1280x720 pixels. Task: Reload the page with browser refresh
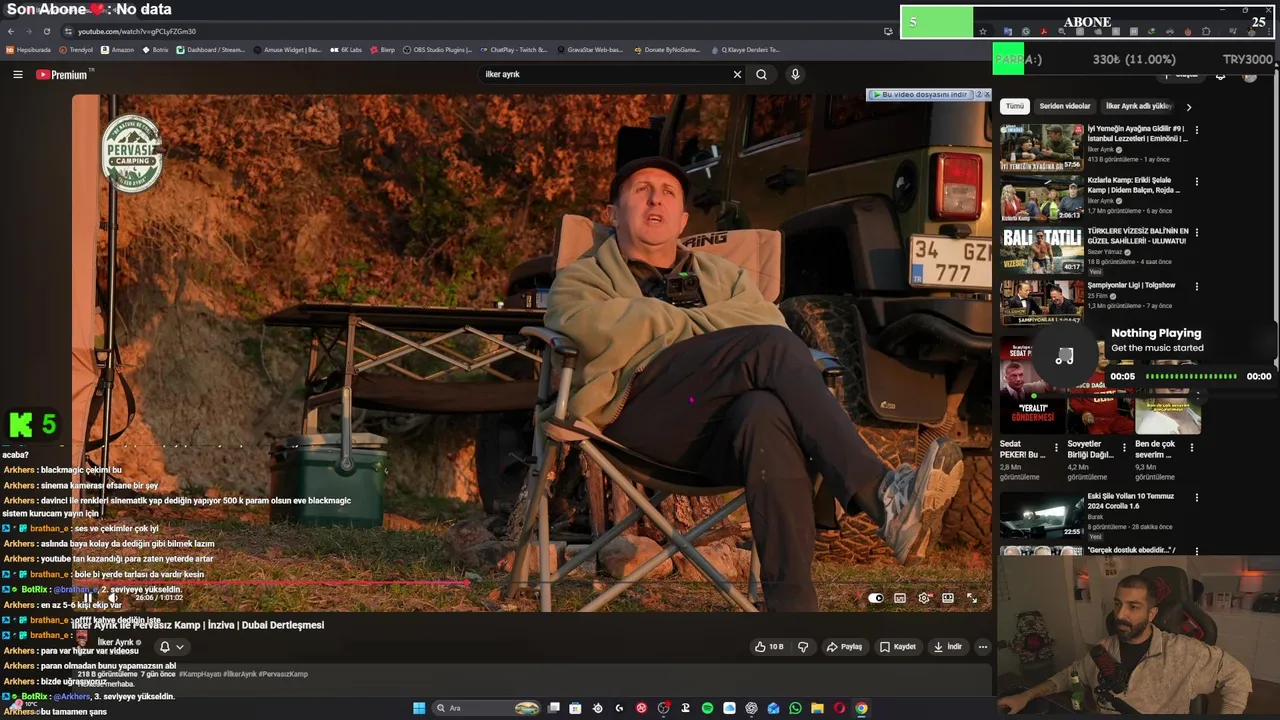click(x=46, y=31)
